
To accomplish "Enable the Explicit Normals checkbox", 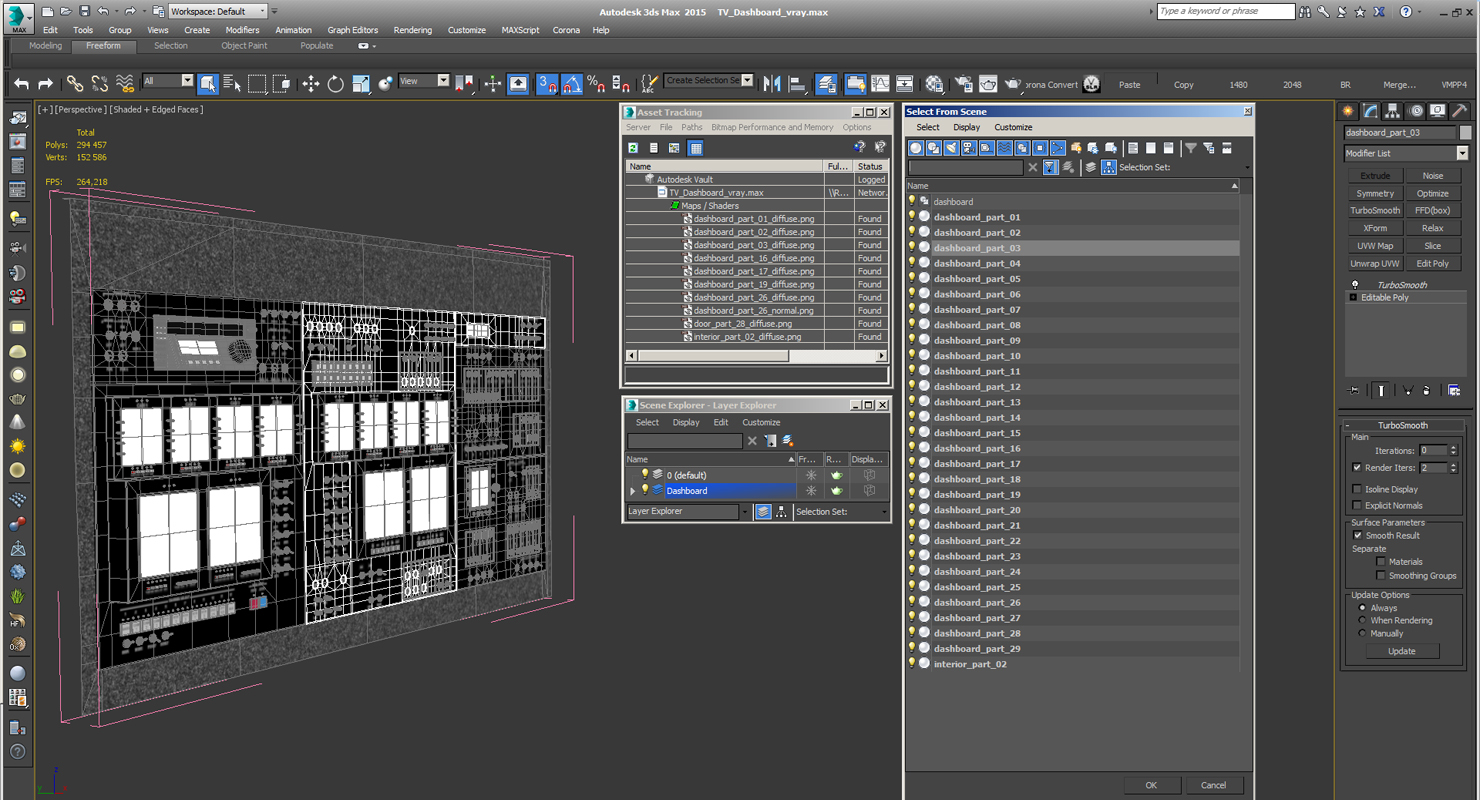I will pyautogui.click(x=1357, y=506).
